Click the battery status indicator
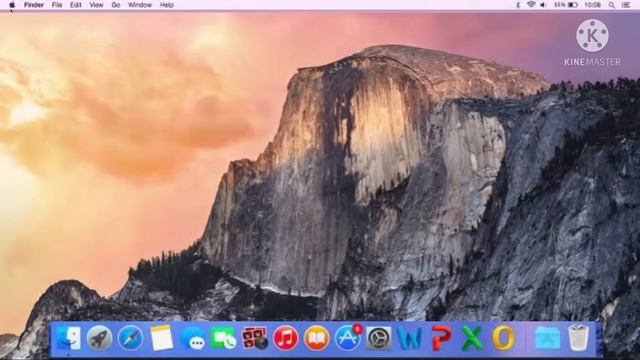 click(566, 5)
